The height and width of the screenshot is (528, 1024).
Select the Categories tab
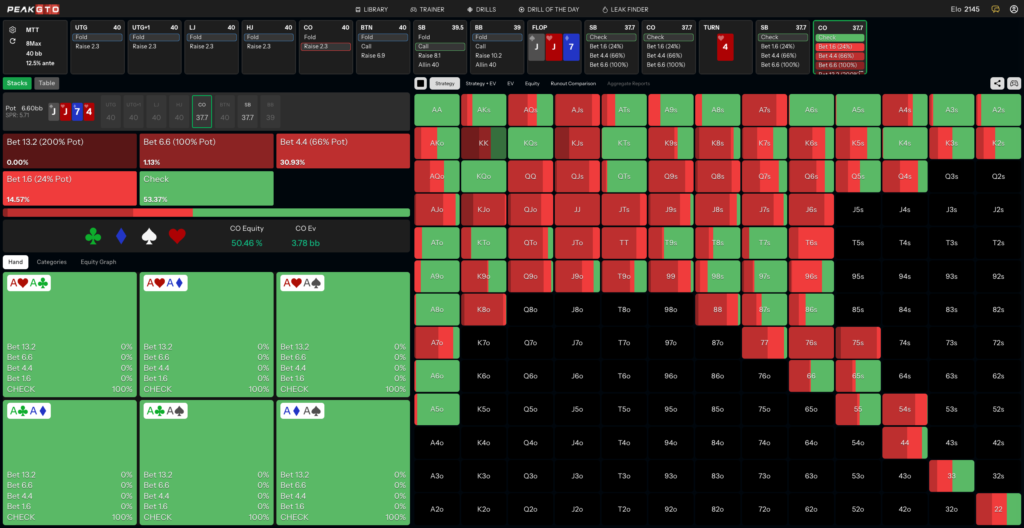[x=52, y=261]
